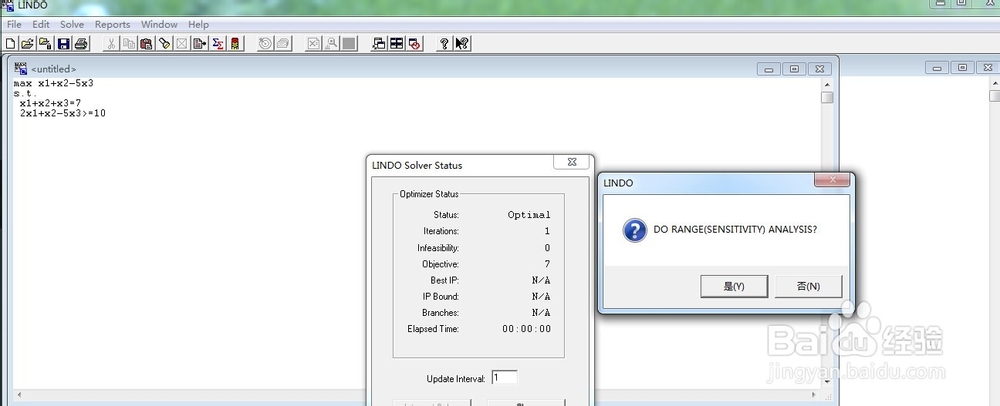Click 是(Y) to run sensitivity analysis
1000x406 pixels.
coord(733,286)
